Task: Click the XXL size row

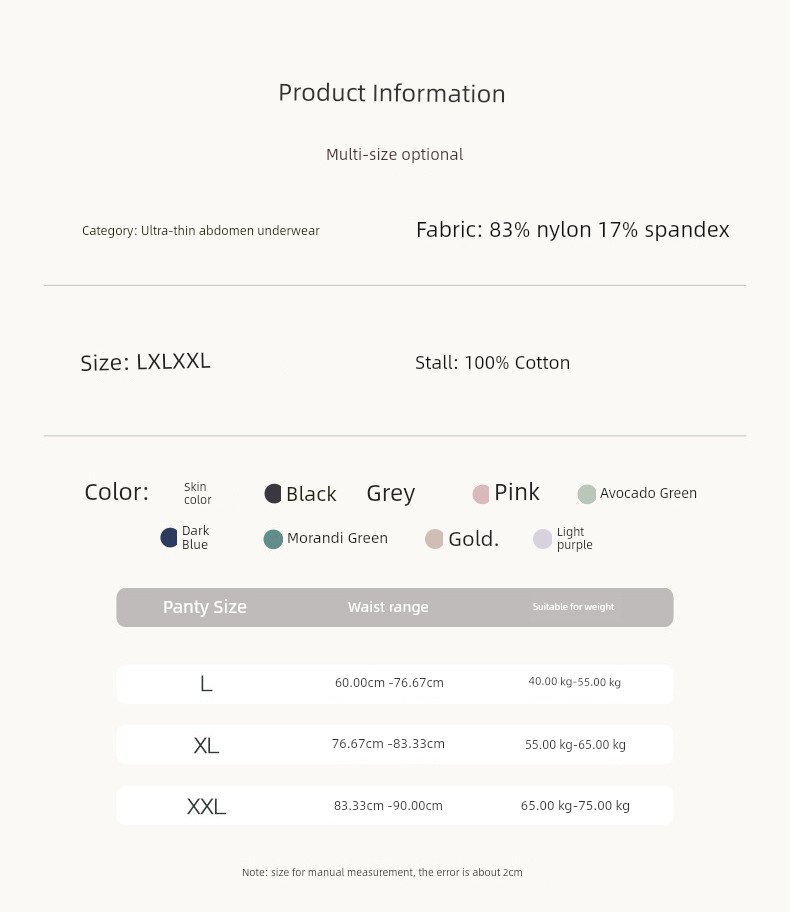Action: tap(394, 806)
